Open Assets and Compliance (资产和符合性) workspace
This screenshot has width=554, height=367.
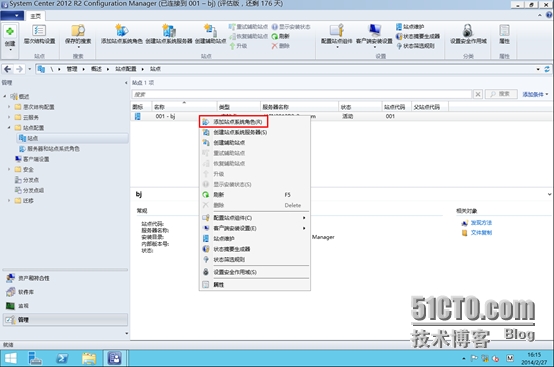(65, 278)
